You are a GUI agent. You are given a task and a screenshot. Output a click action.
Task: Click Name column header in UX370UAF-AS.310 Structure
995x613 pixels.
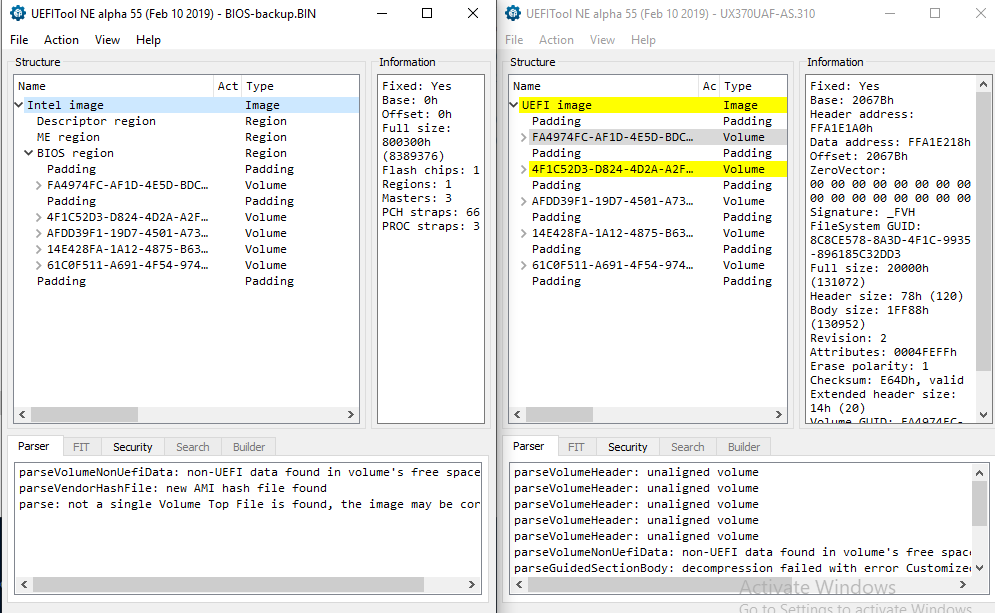coord(604,86)
